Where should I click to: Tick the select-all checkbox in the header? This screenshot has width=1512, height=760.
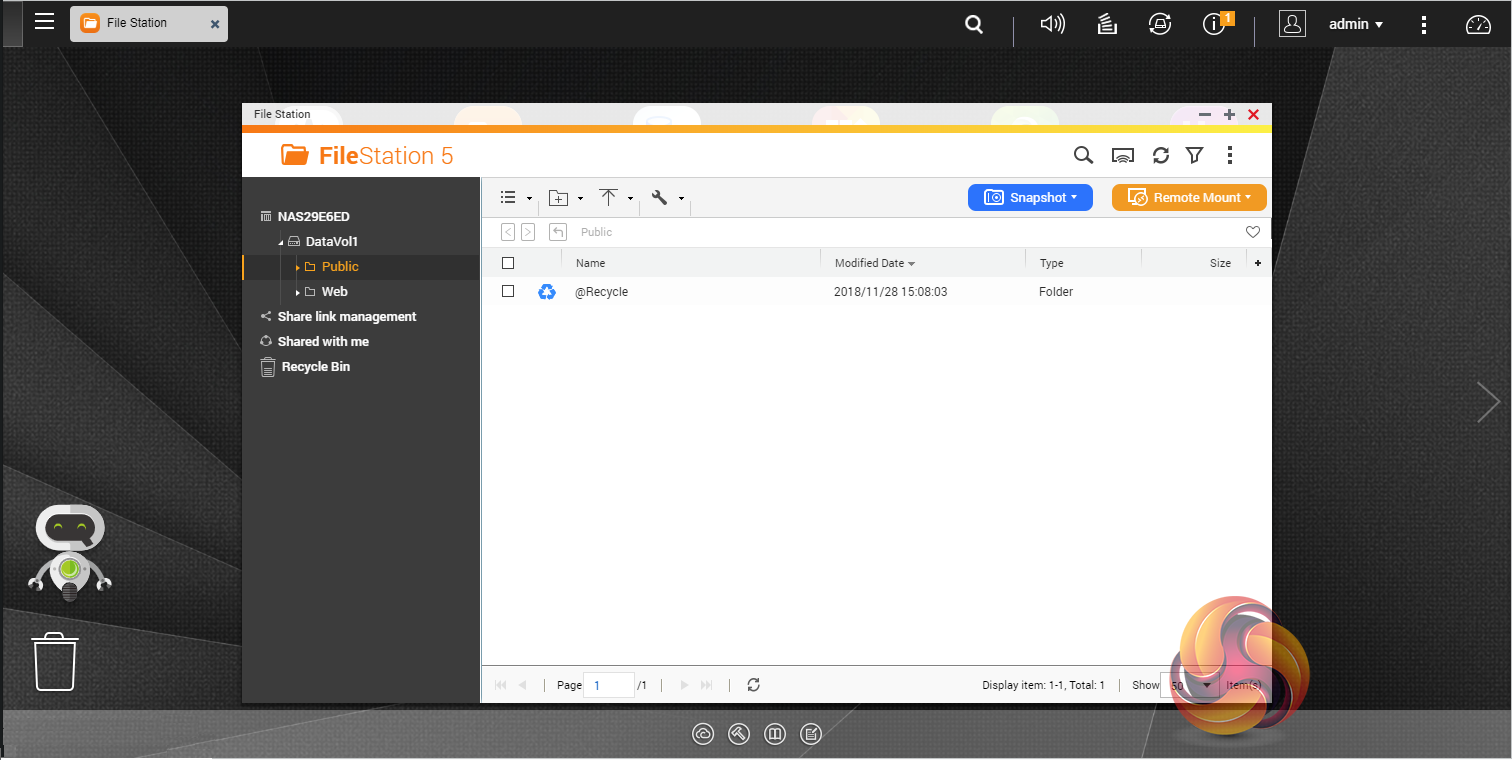[x=508, y=263]
